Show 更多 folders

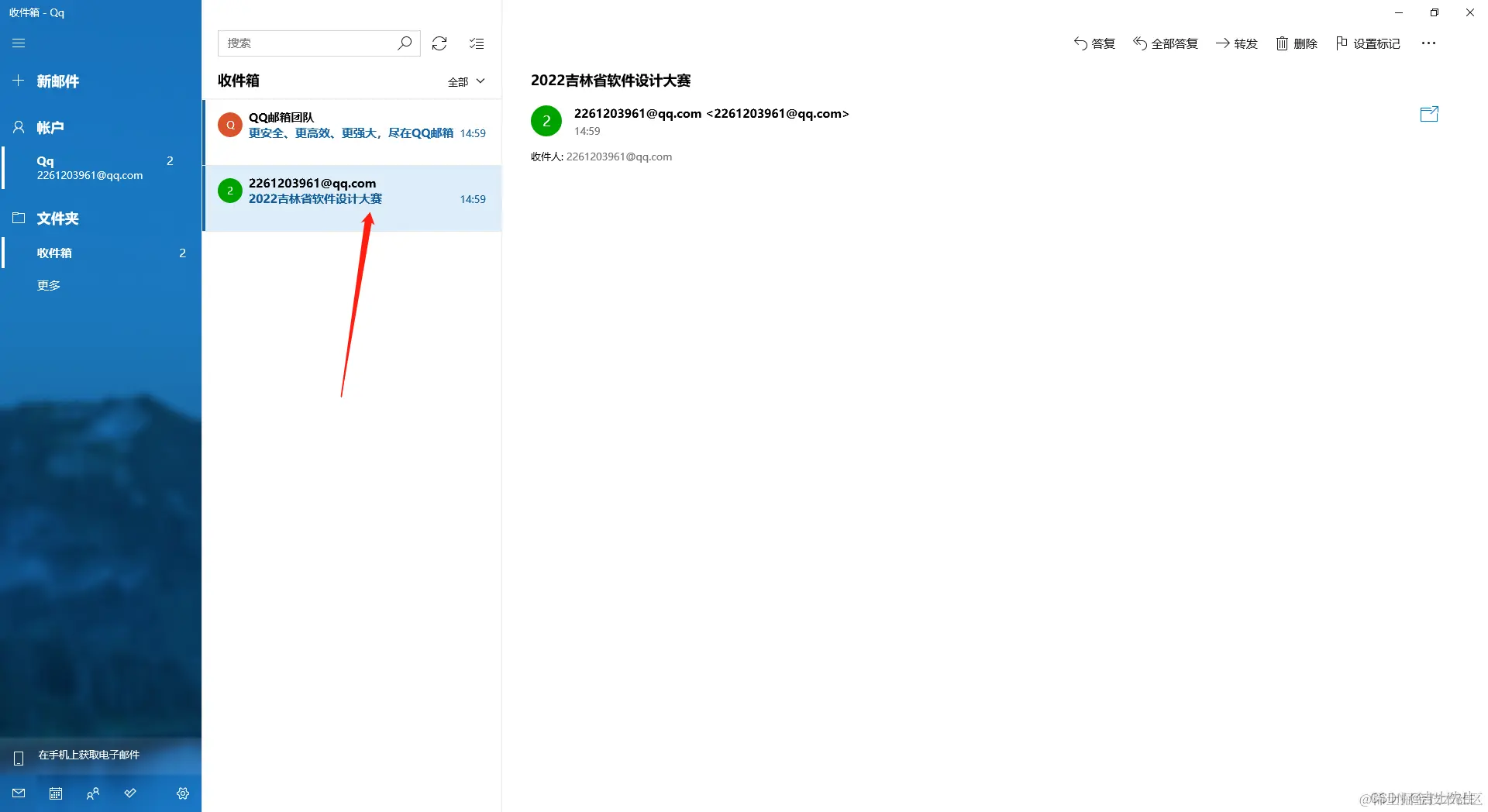(49, 285)
